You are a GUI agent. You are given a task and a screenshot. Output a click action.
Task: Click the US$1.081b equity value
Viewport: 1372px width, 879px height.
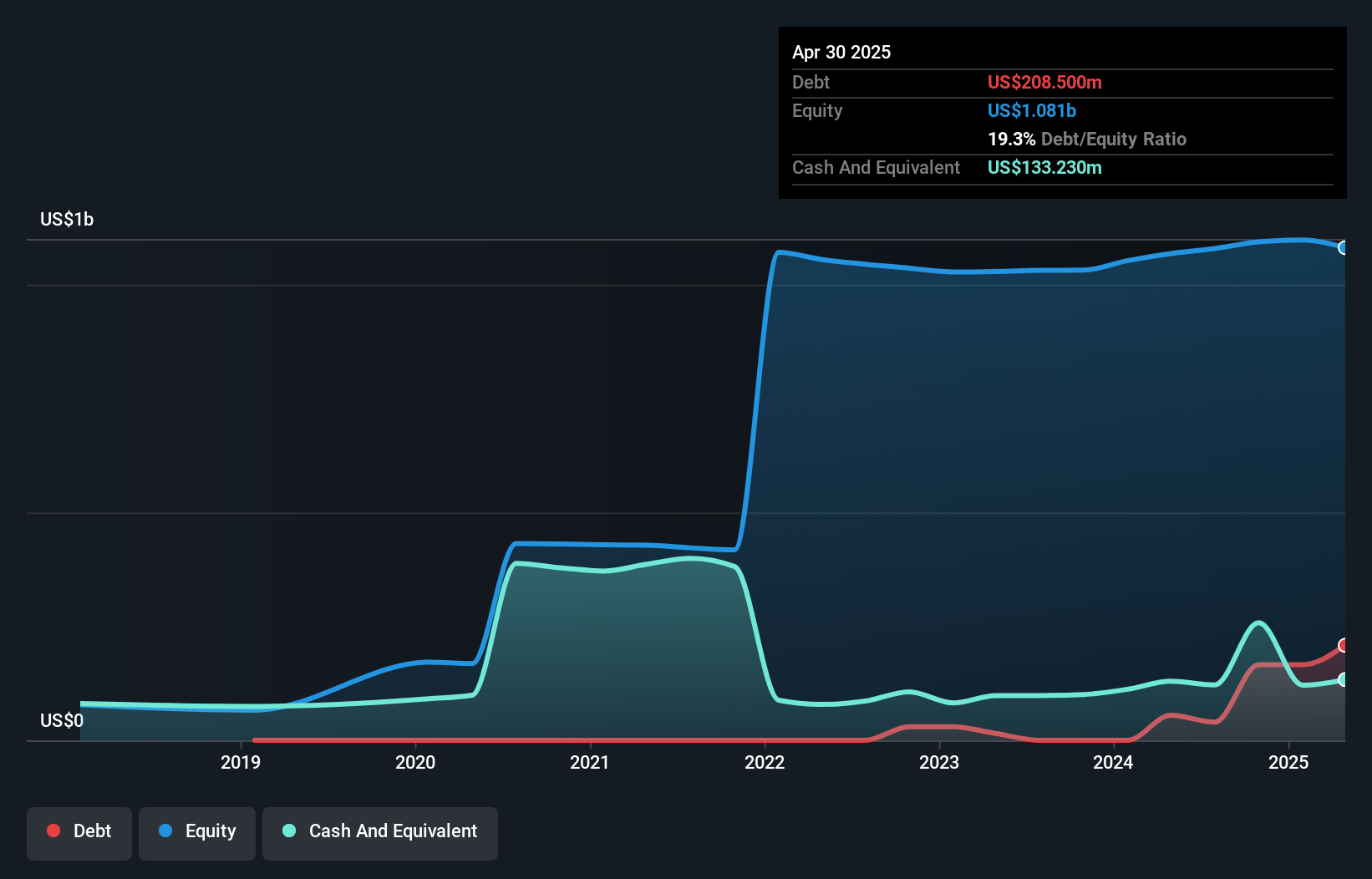1032,110
